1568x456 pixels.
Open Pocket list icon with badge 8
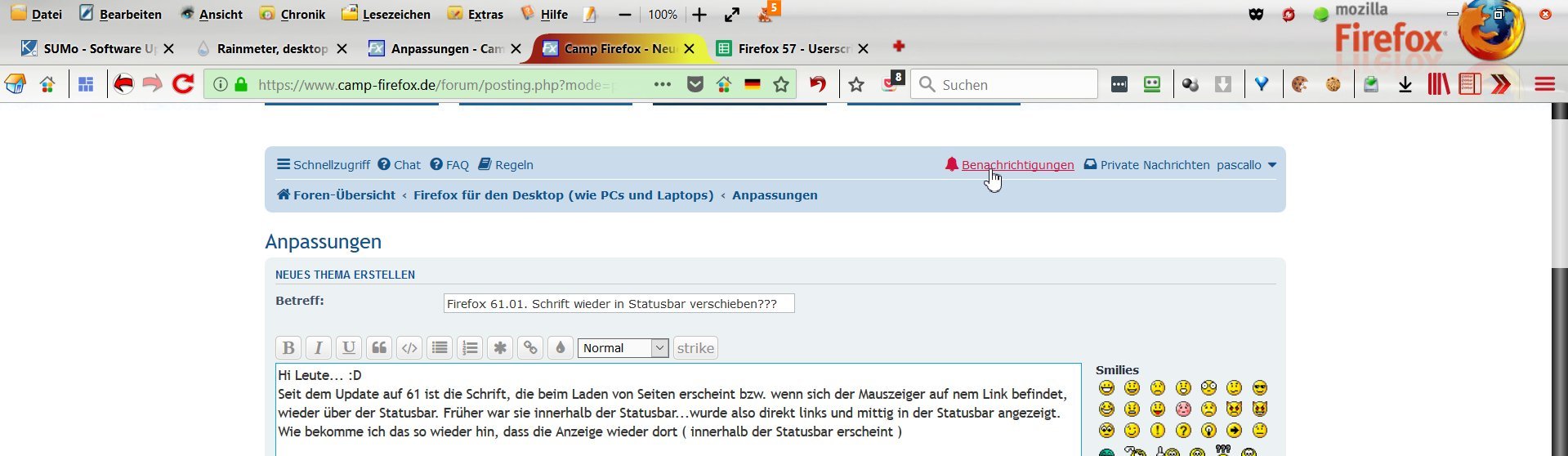tap(893, 82)
